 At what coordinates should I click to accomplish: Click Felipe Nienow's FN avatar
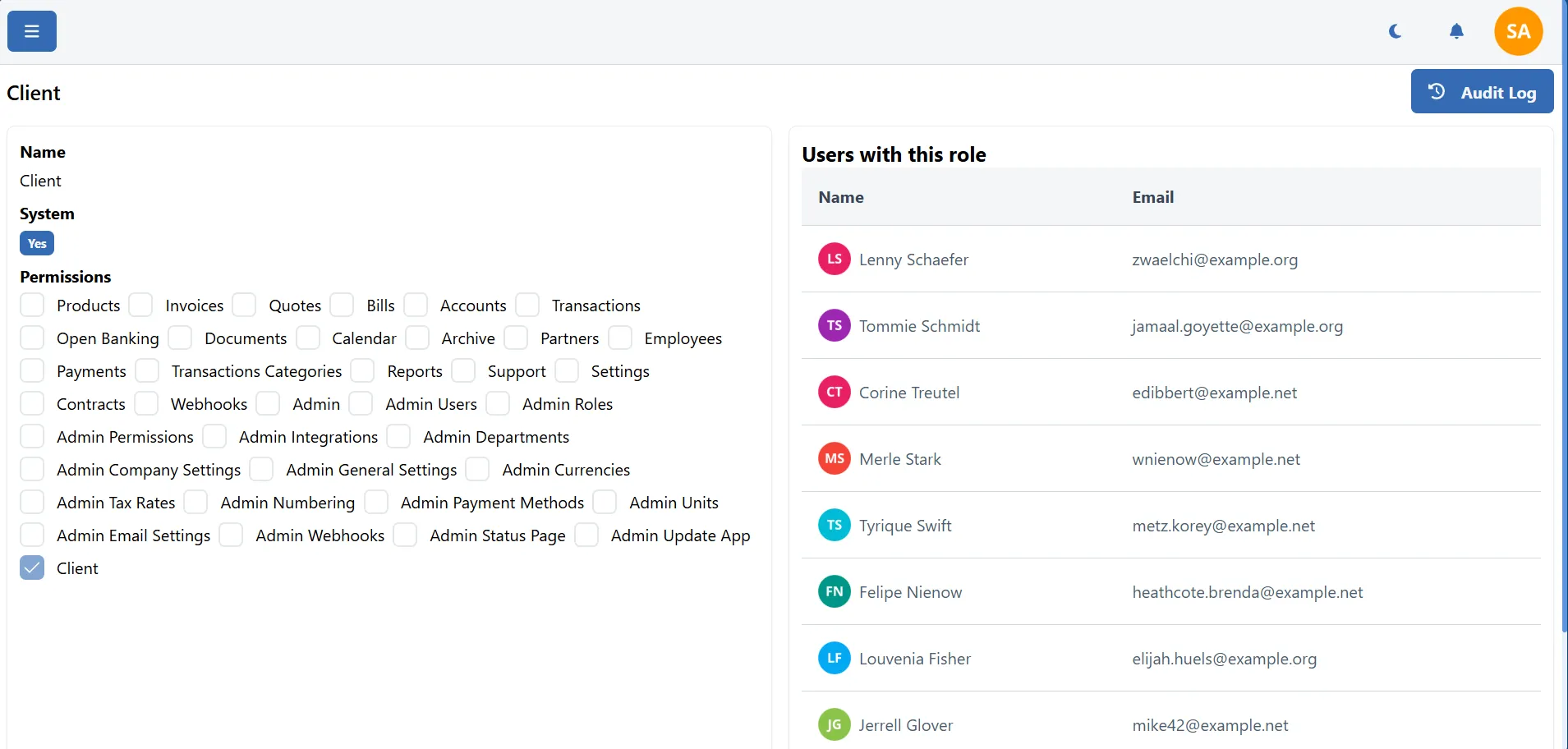pyautogui.click(x=834, y=592)
